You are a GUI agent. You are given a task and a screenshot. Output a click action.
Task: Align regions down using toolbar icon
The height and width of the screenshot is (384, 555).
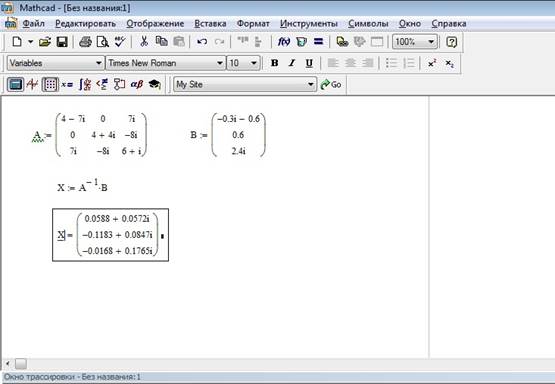[x=258, y=42]
